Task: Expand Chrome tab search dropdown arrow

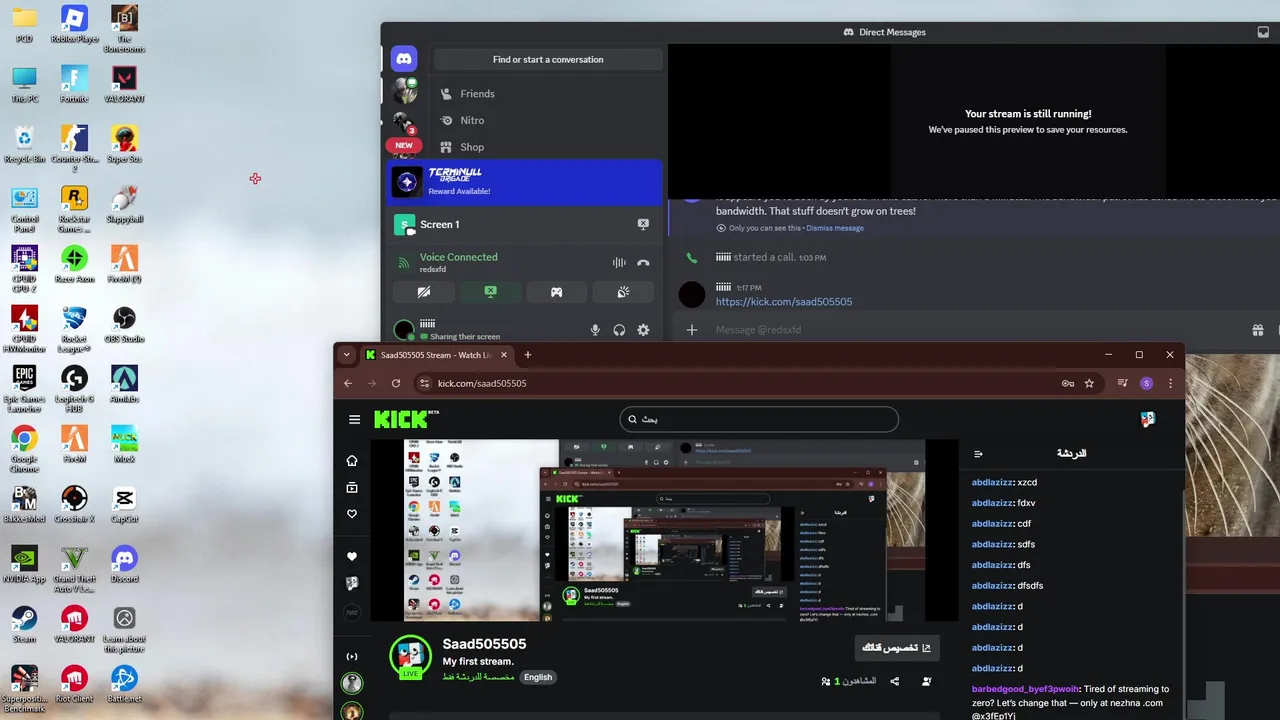Action: [x=346, y=355]
